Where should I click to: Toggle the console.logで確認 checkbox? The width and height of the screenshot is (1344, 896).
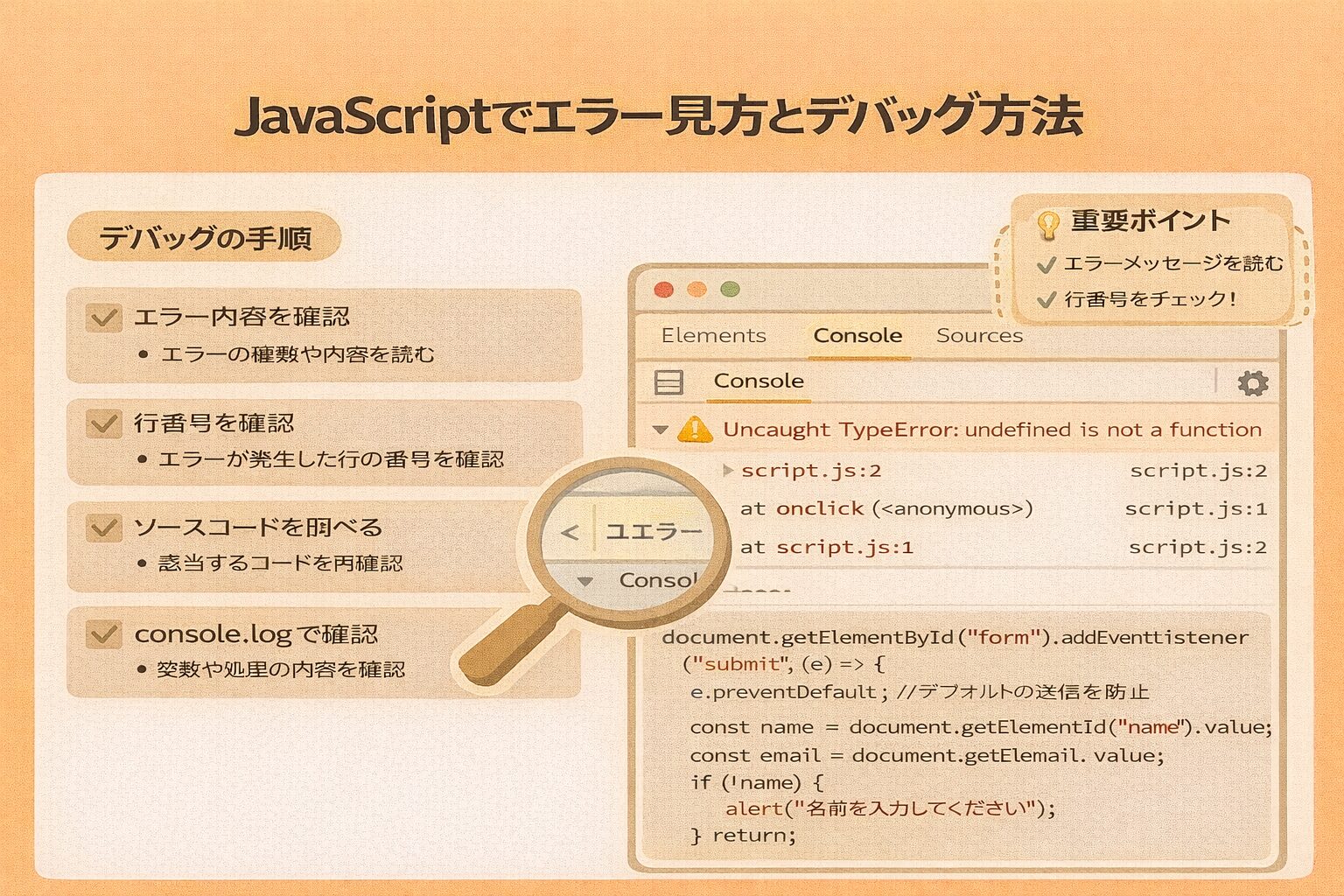tap(104, 633)
